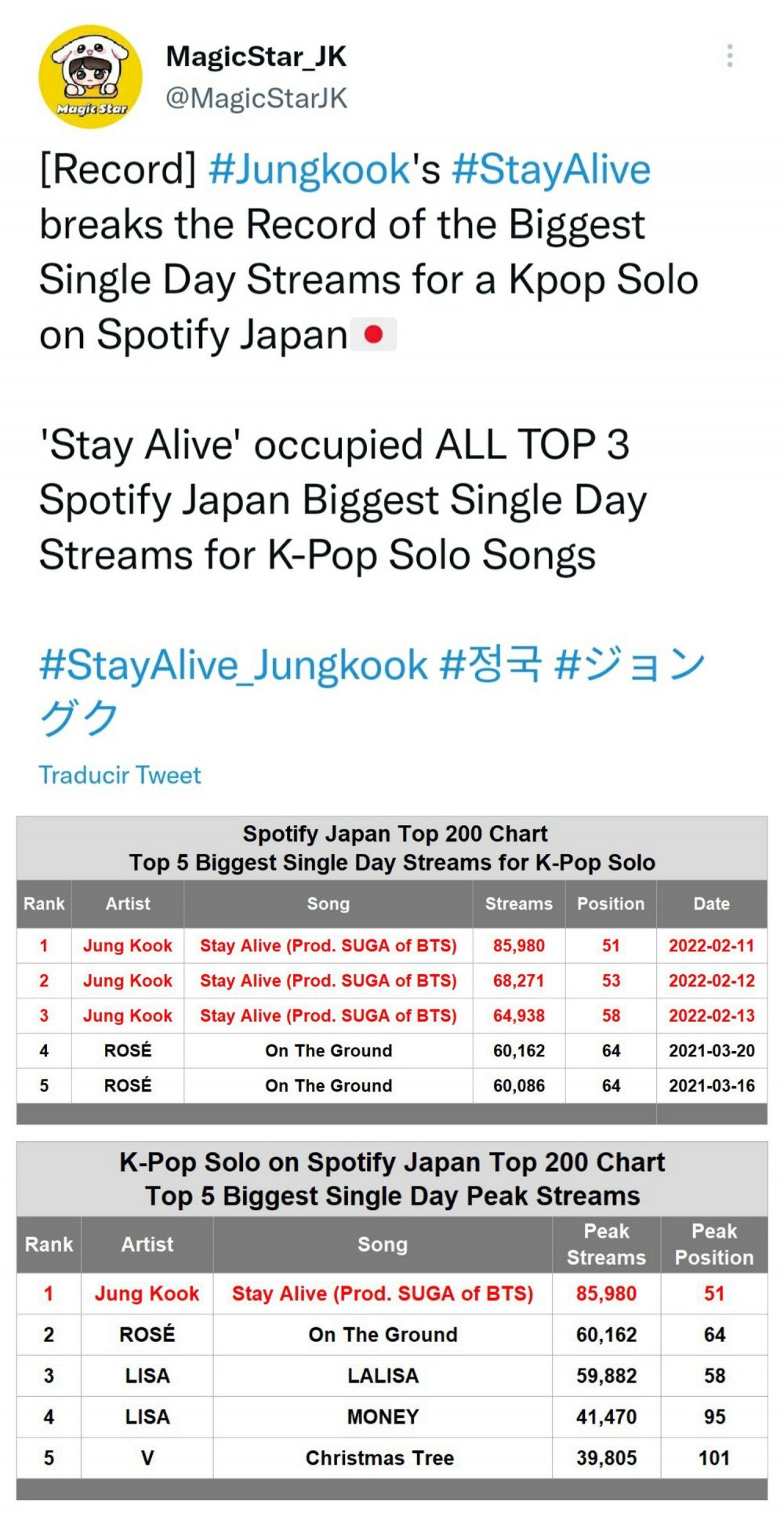
Task: Click the Japan flag emoji
Action: [373, 335]
